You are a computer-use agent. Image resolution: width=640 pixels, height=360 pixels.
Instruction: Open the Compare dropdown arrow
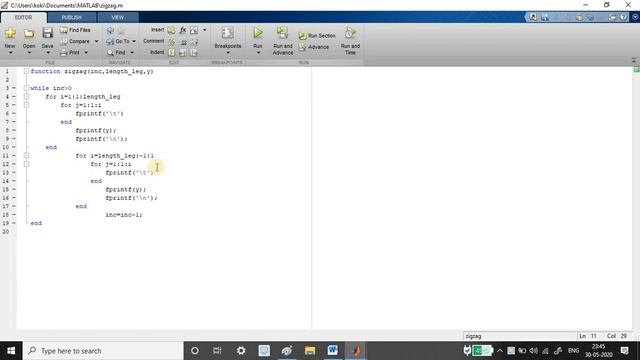click(96, 41)
